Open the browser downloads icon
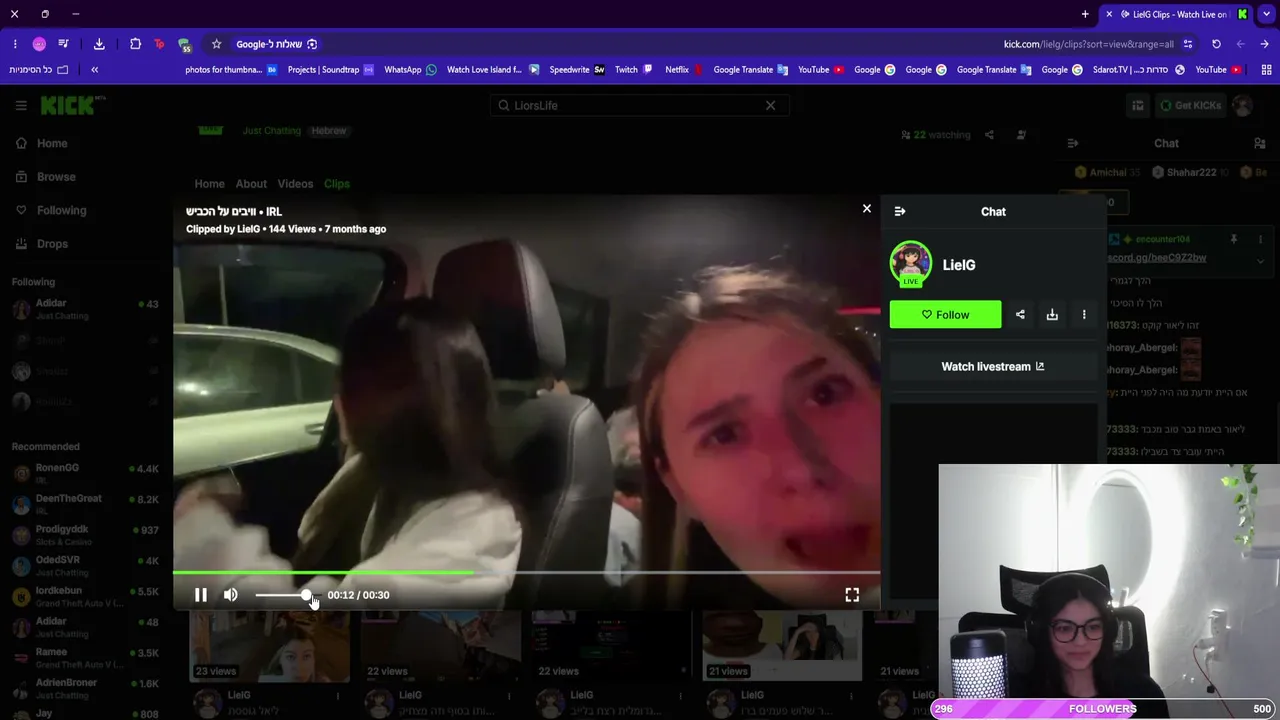1280x720 pixels. tap(99, 44)
